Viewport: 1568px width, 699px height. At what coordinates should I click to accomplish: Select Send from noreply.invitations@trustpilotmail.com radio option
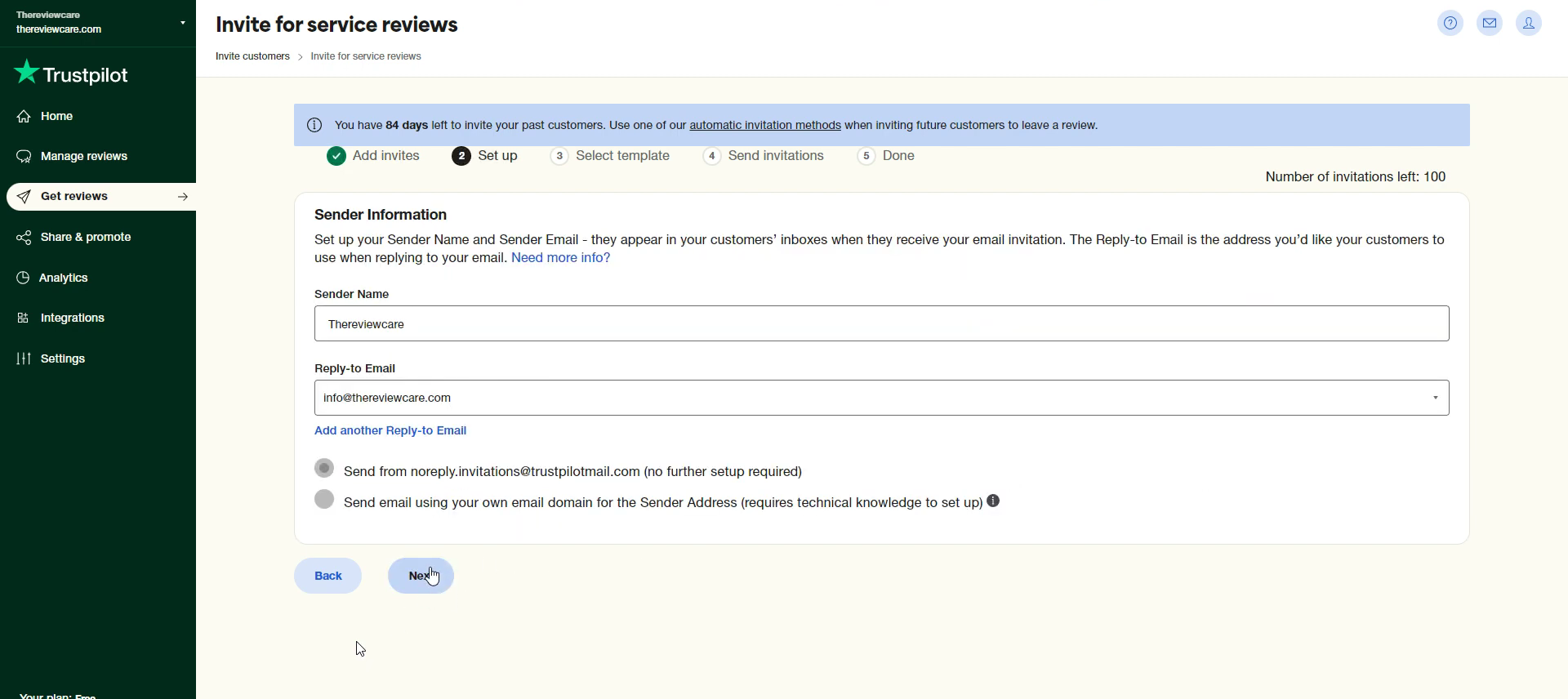coord(324,469)
